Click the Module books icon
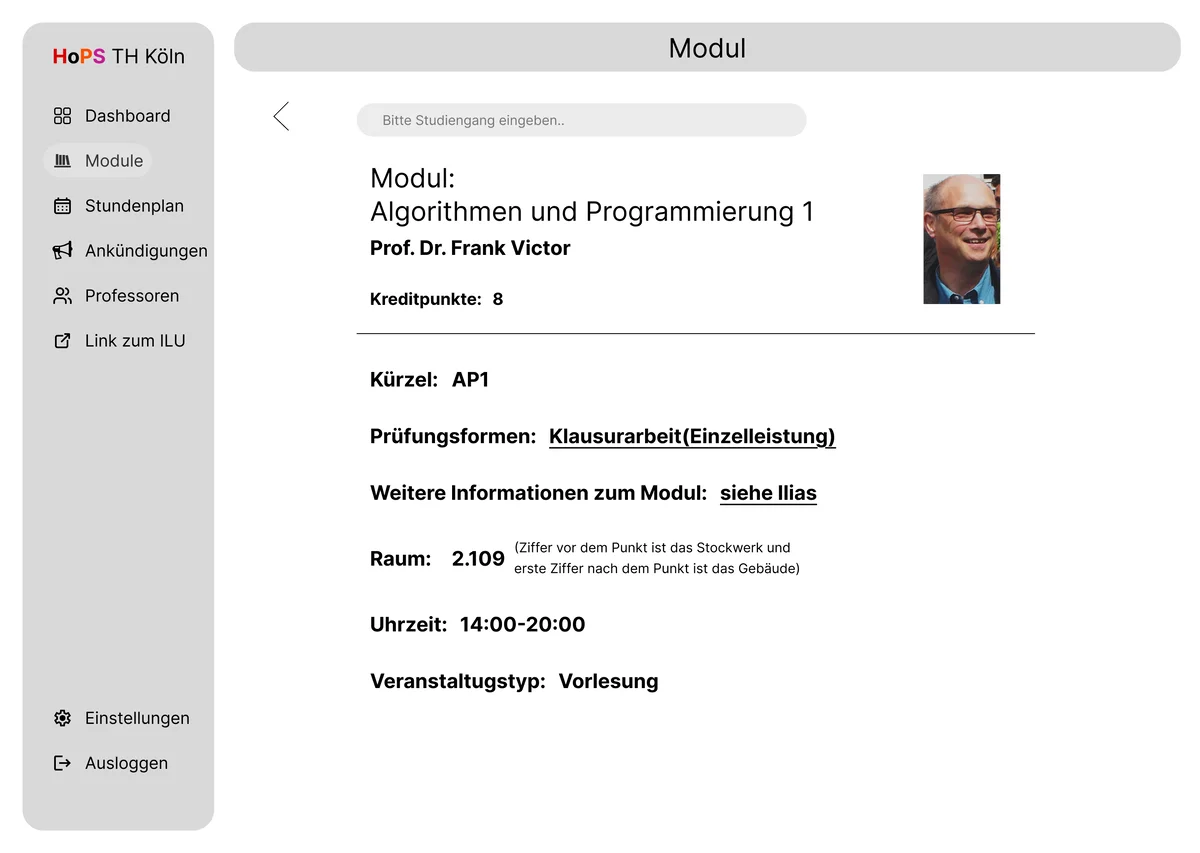 coord(62,161)
